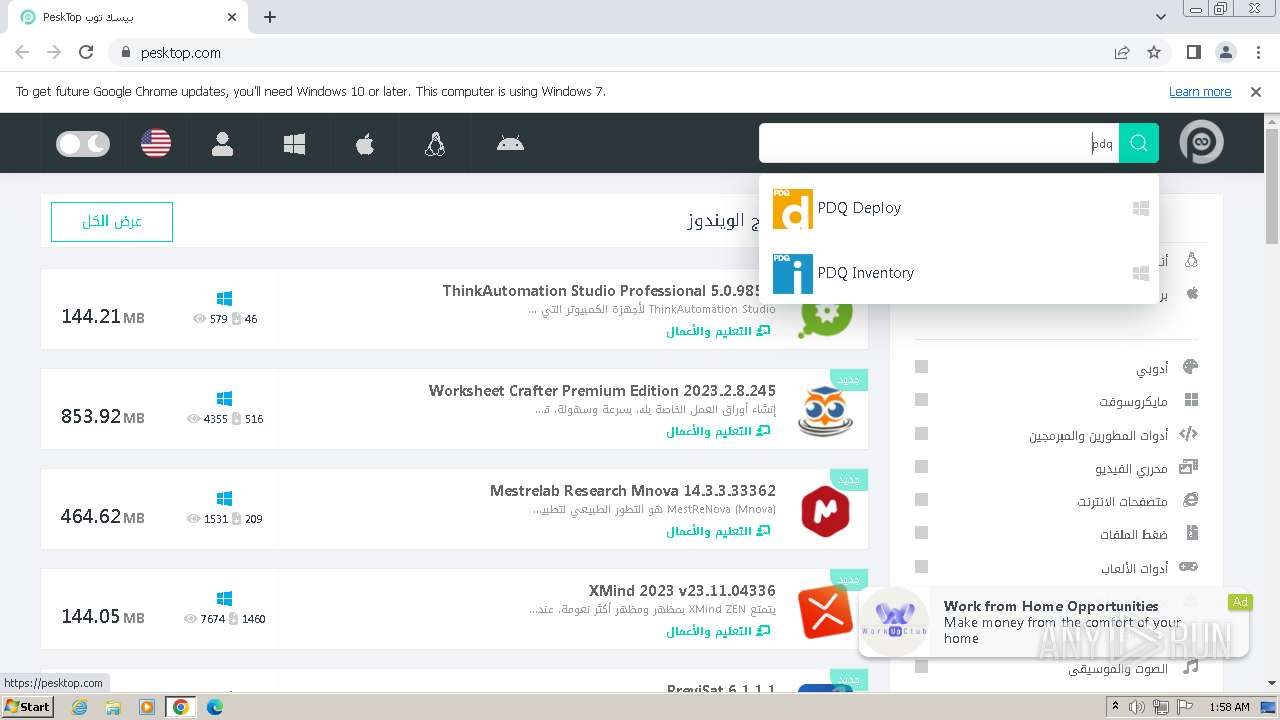Click the Share page icon in address bar
1280x720 pixels.
pyautogui.click(x=1122, y=52)
